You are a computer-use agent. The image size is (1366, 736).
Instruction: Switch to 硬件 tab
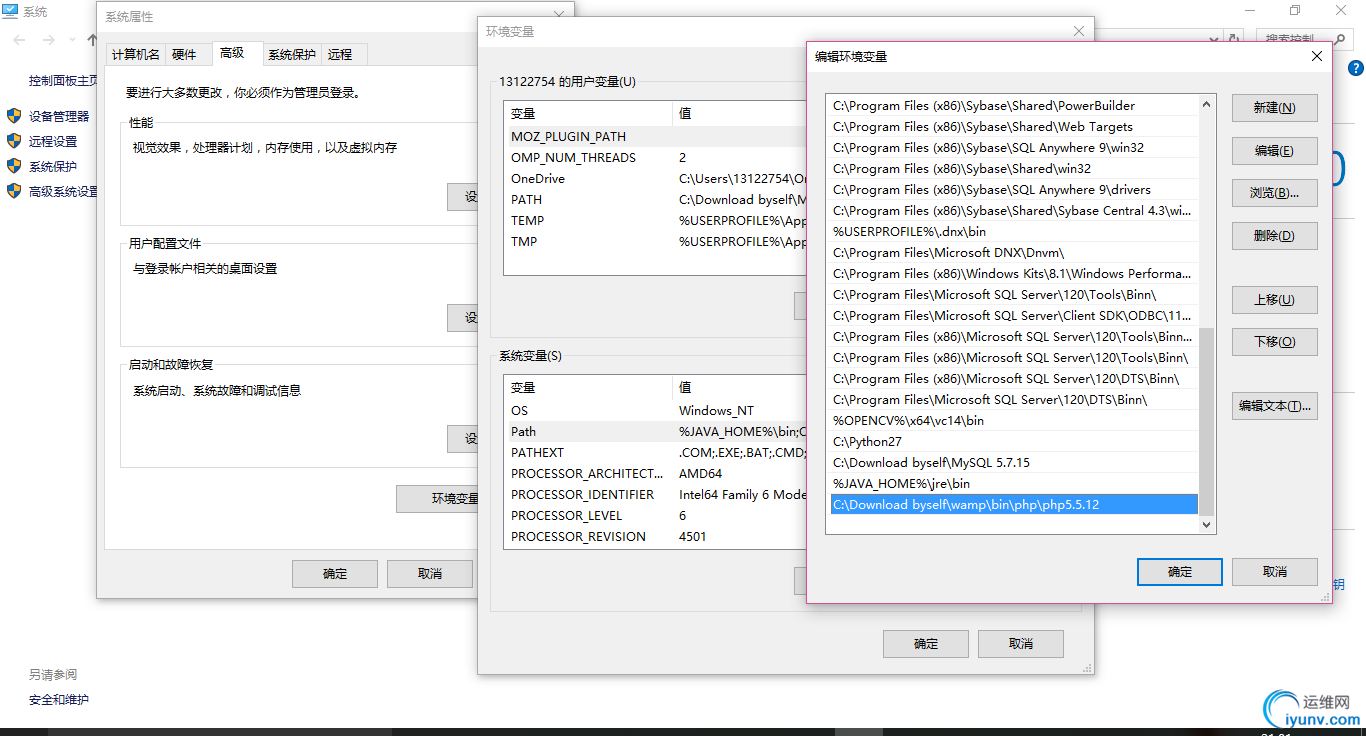point(185,55)
